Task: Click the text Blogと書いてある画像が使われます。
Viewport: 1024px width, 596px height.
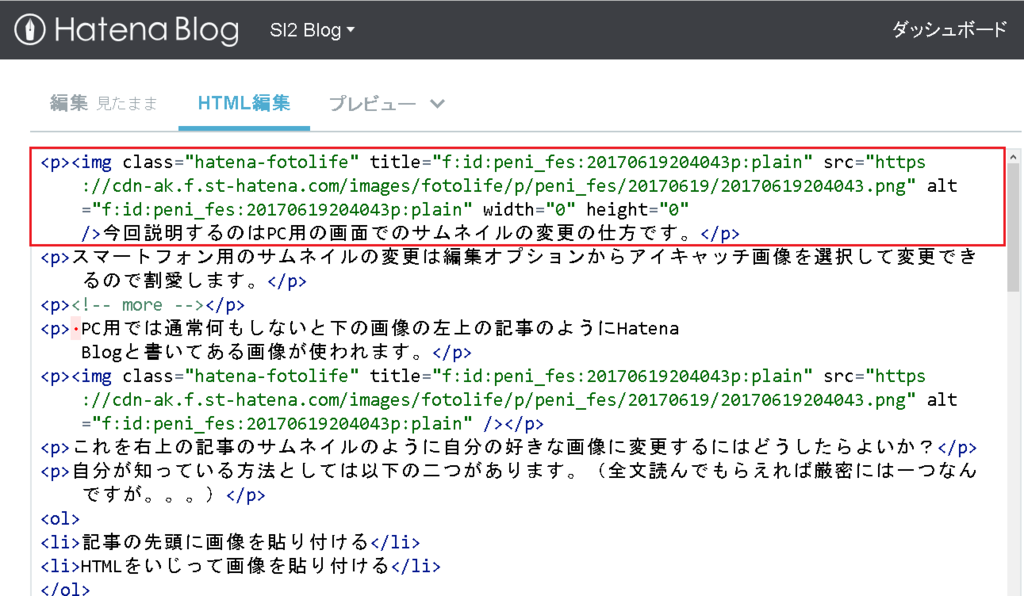Action: 253,353
